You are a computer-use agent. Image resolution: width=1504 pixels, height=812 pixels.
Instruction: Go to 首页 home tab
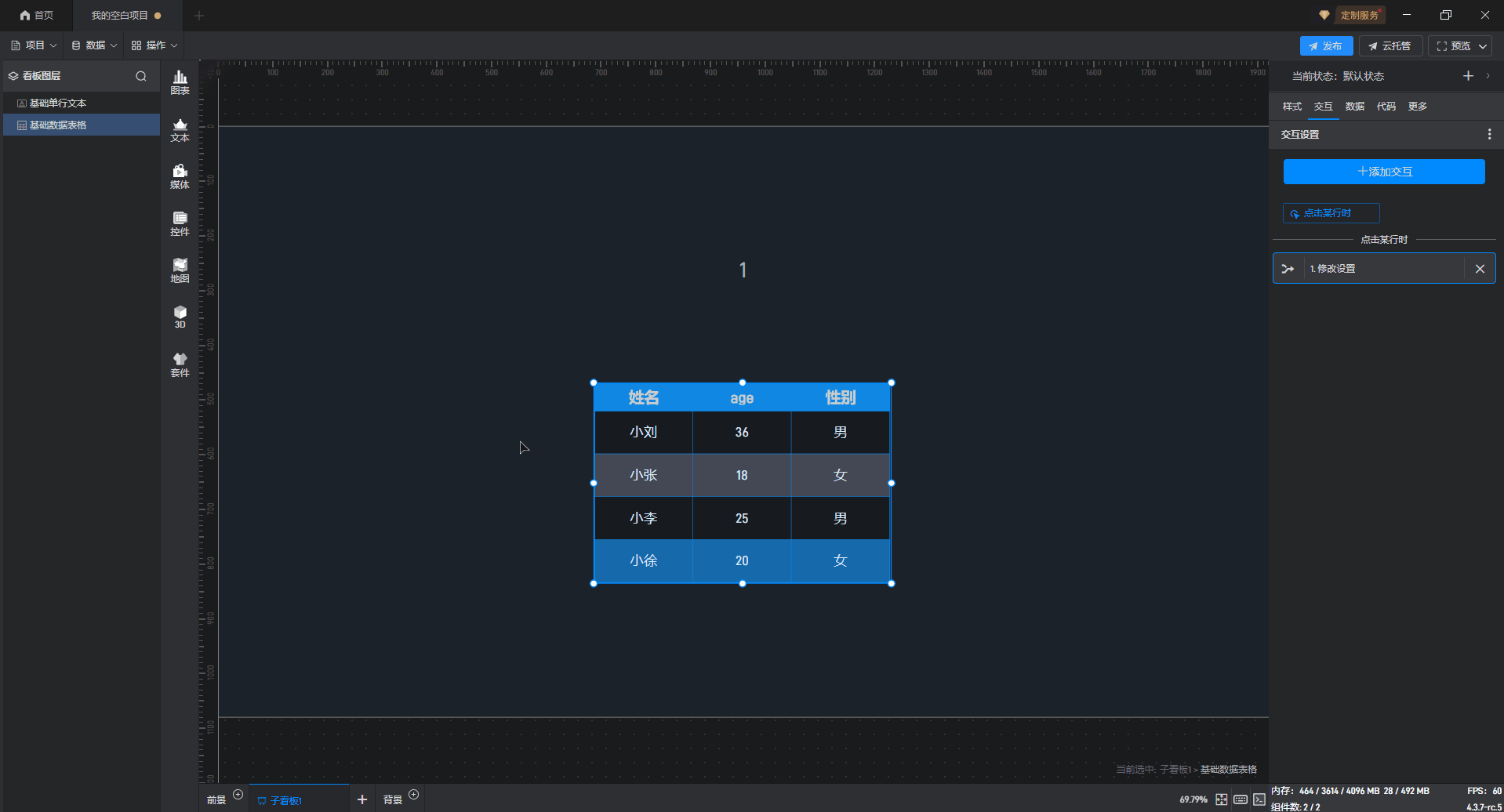click(37, 16)
